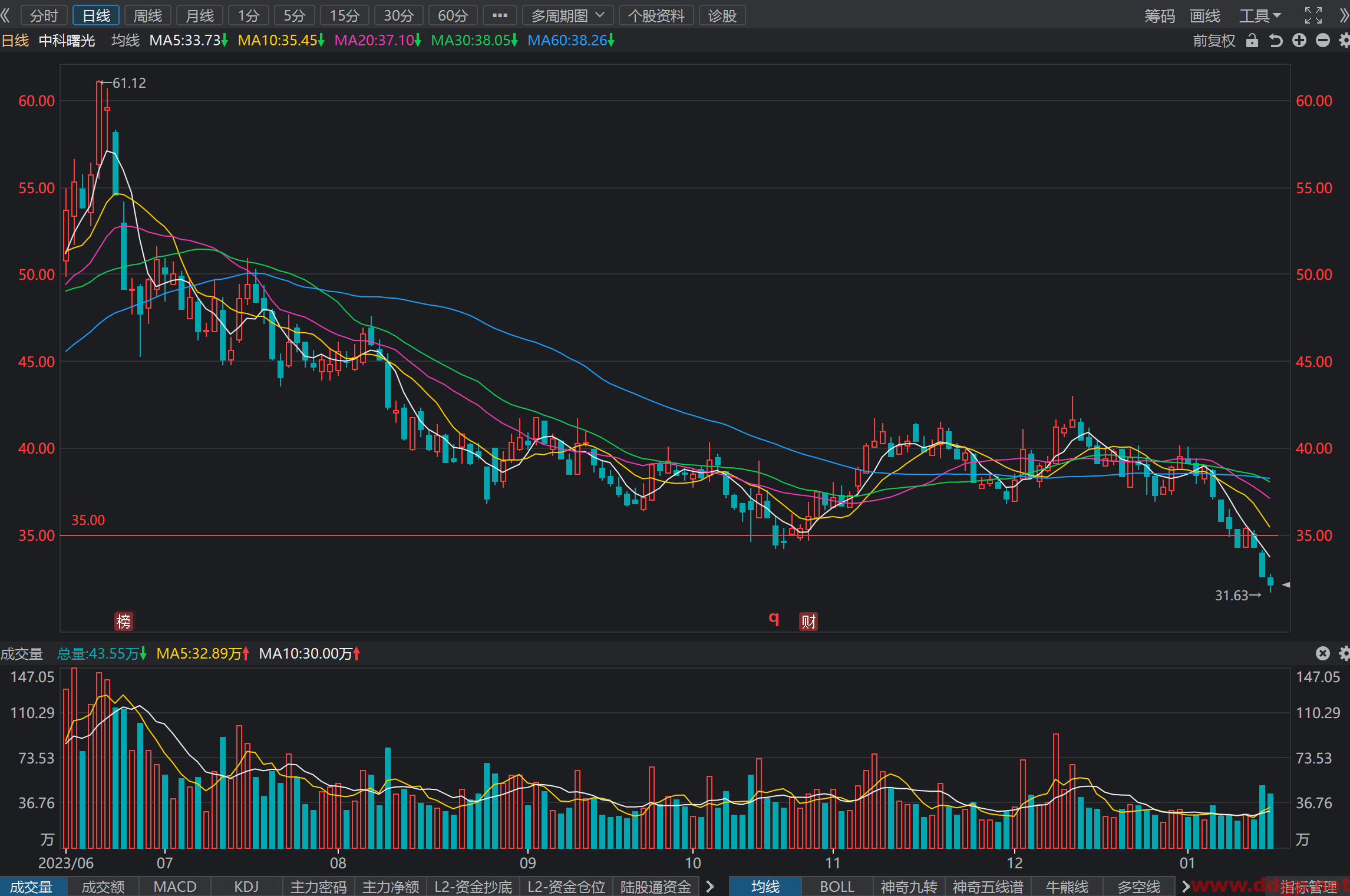This screenshot has width=1350, height=896.
Task: Select the 成交量 indicator tab
Action: click(x=32, y=887)
